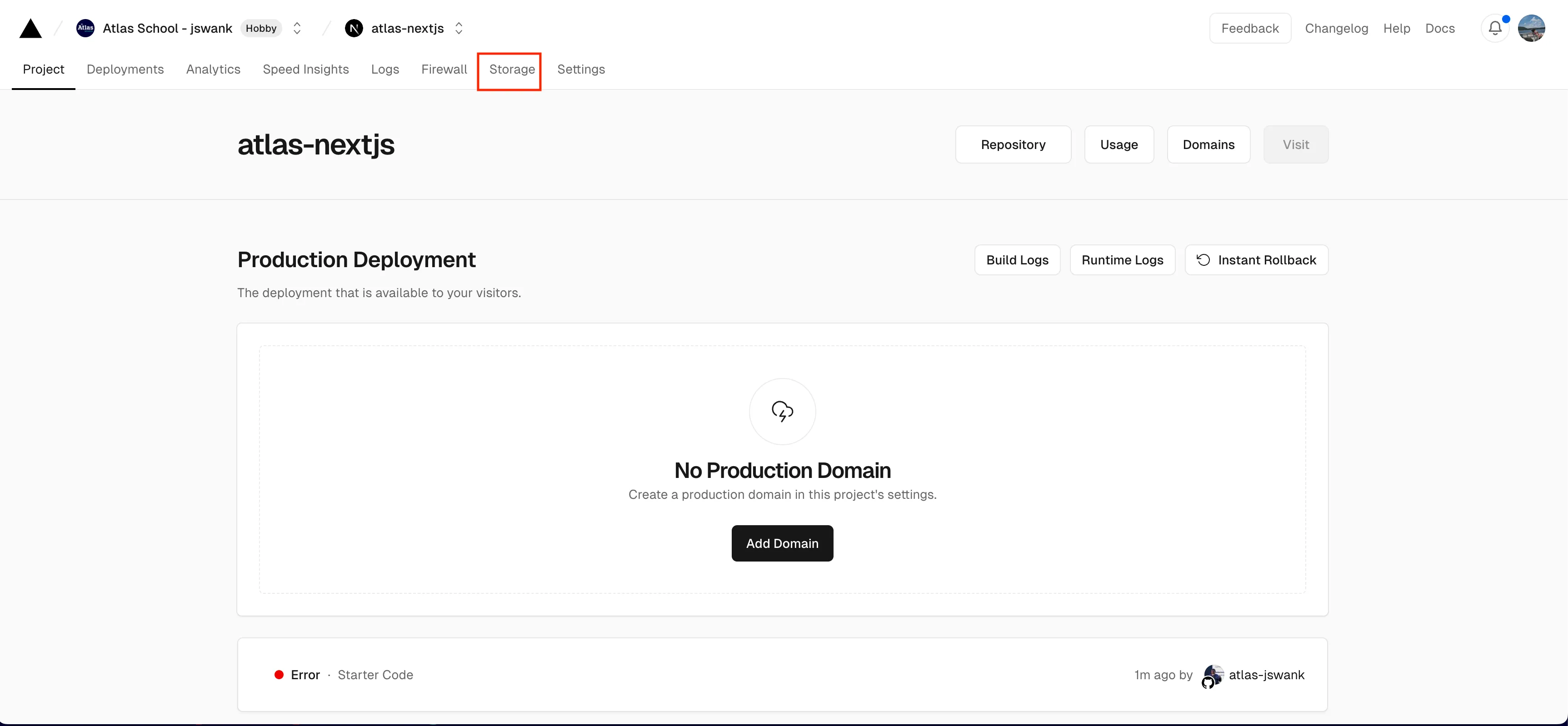Click the Instant Rollback button
Screen dimensions: 1568x726
[1256, 260]
